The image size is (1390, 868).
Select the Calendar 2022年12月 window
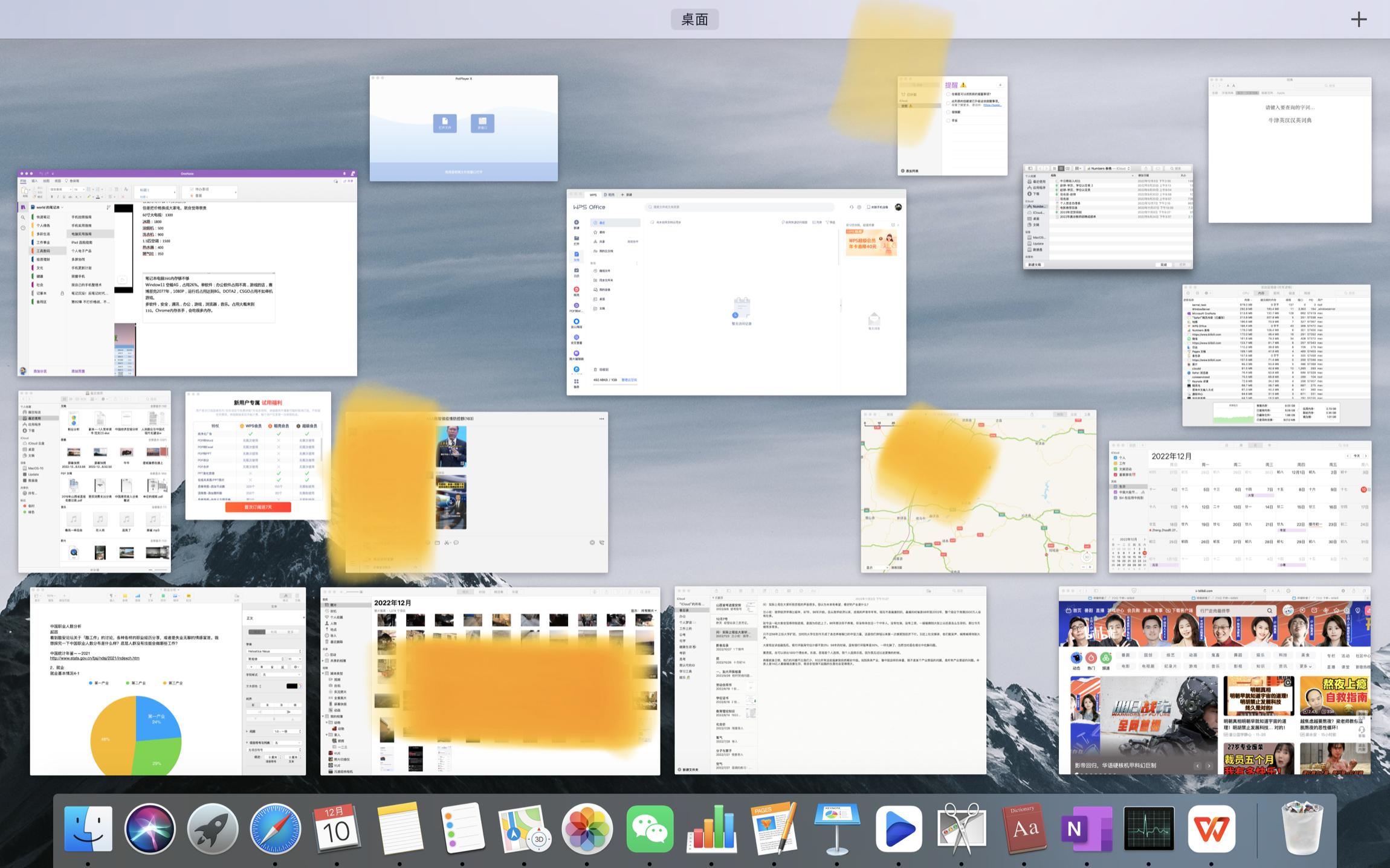pos(1240,506)
